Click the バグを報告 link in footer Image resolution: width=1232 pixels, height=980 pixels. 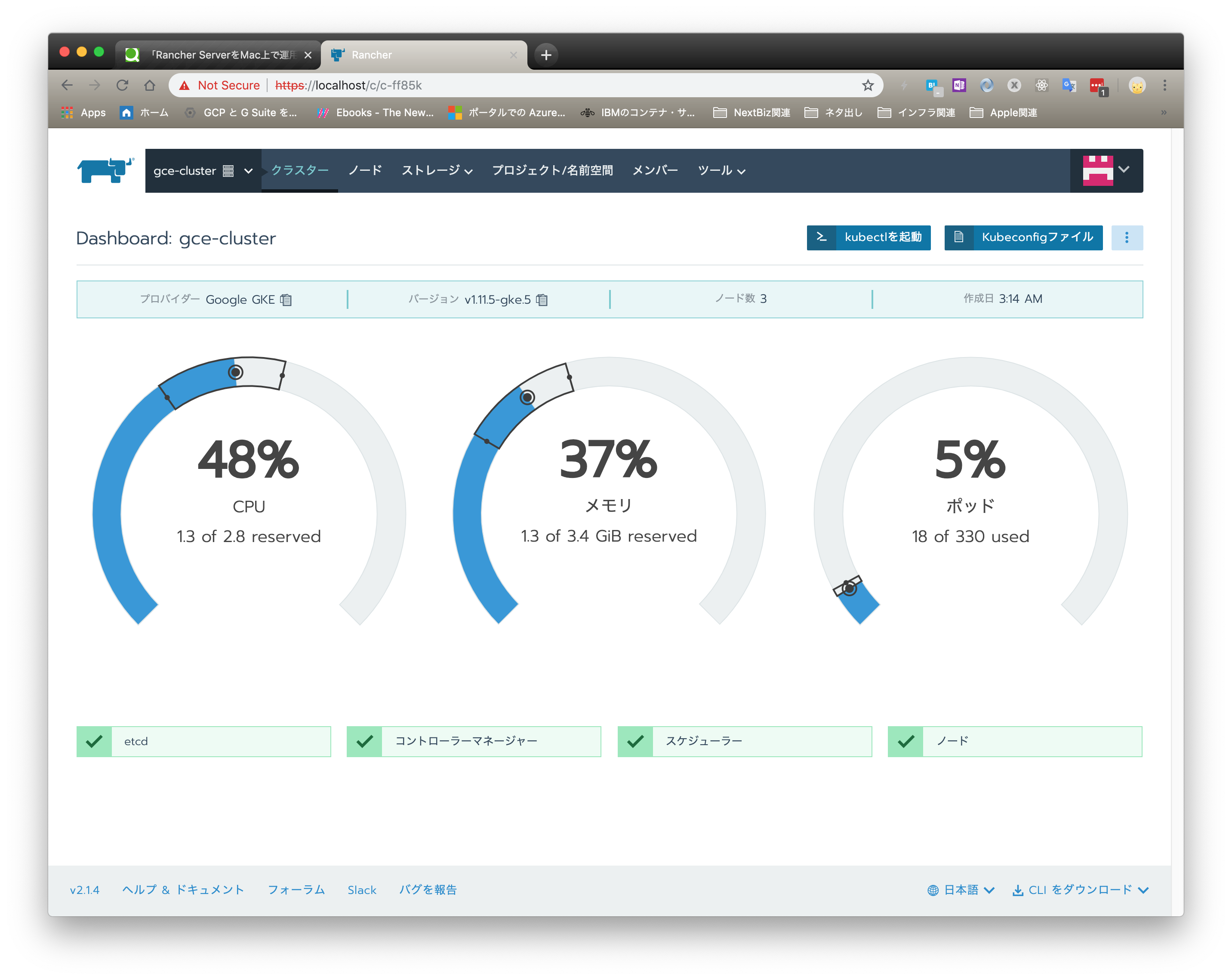428,890
